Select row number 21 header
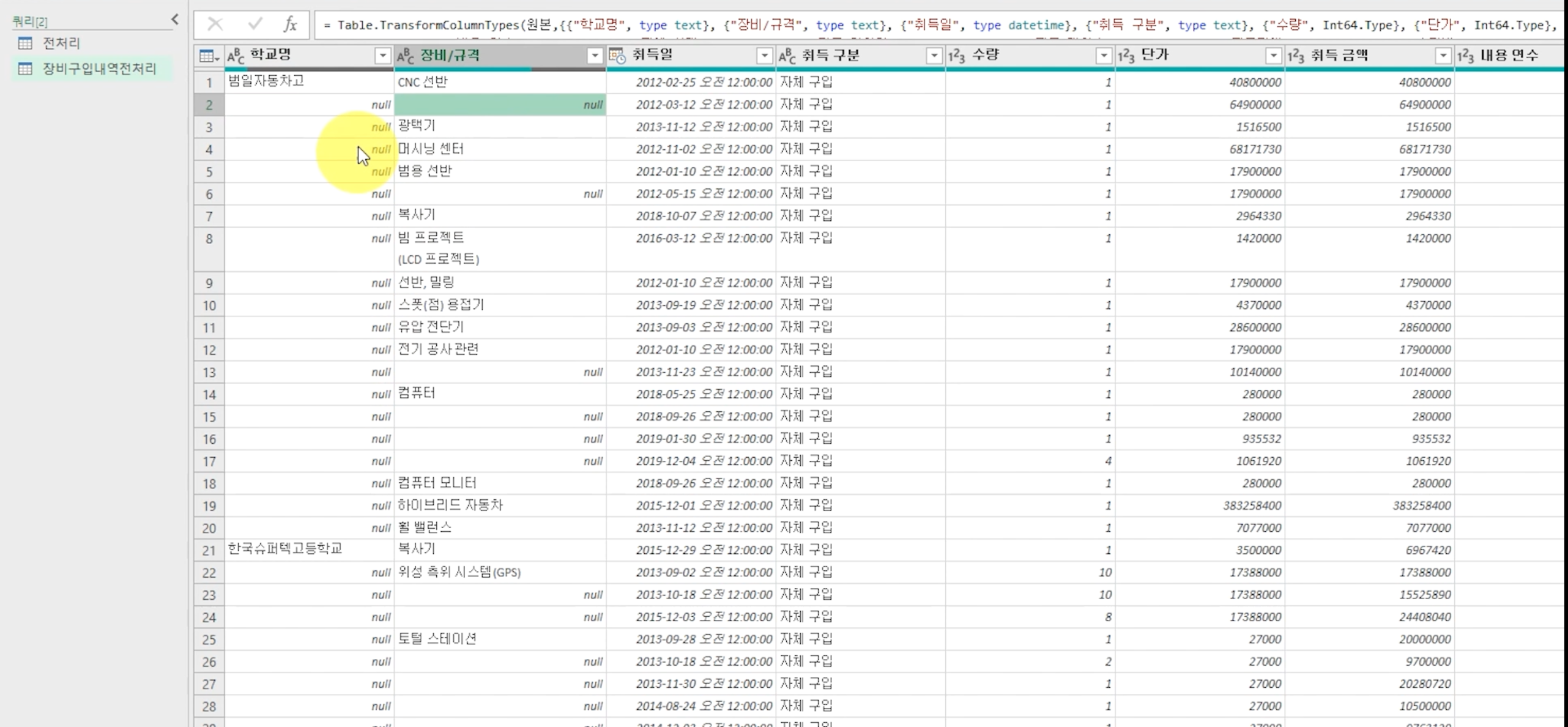 pyautogui.click(x=209, y=550)
